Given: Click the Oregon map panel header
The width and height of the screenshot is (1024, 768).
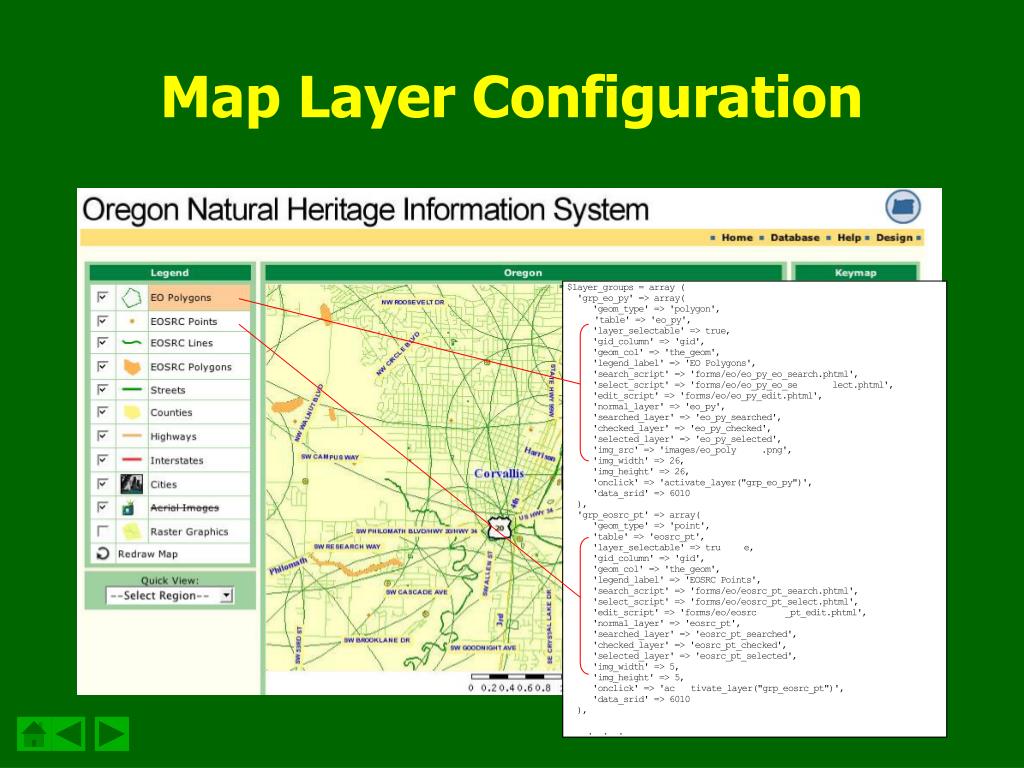Looking at the screenshot, I should tap(522, 273).
